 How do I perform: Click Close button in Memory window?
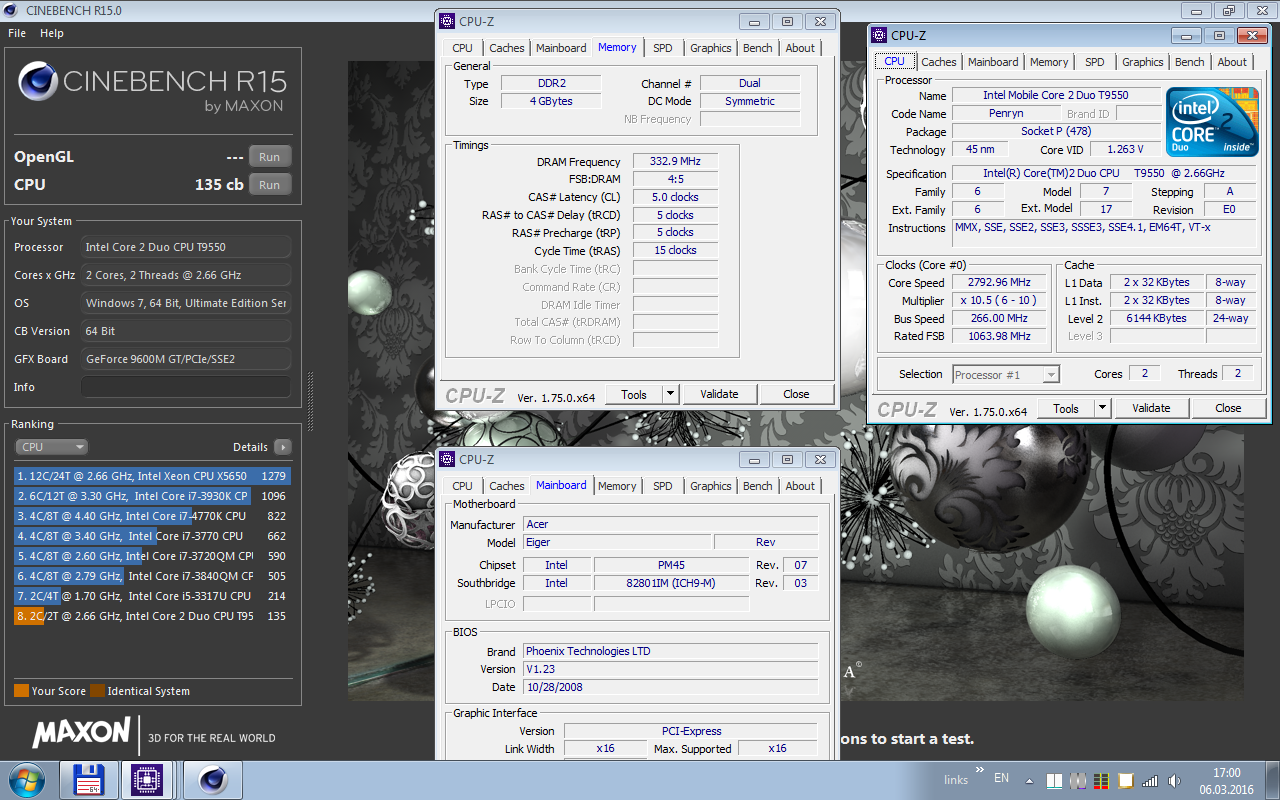[x=796, y=394]
